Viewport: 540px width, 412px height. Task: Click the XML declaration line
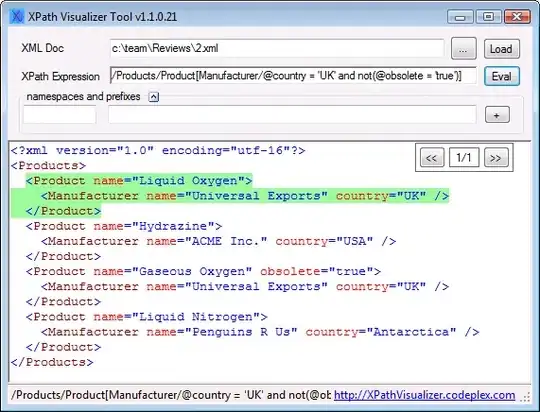pyautogui.click(x=158, y=151)
